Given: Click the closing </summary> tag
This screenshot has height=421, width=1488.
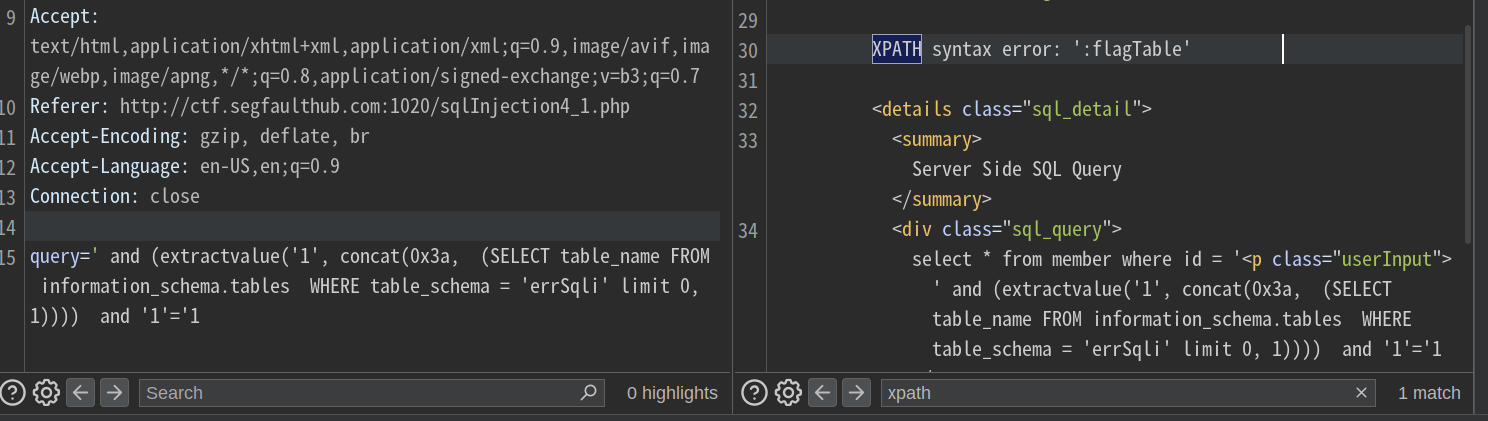Looking at the screenshot, I should [942, 199].
